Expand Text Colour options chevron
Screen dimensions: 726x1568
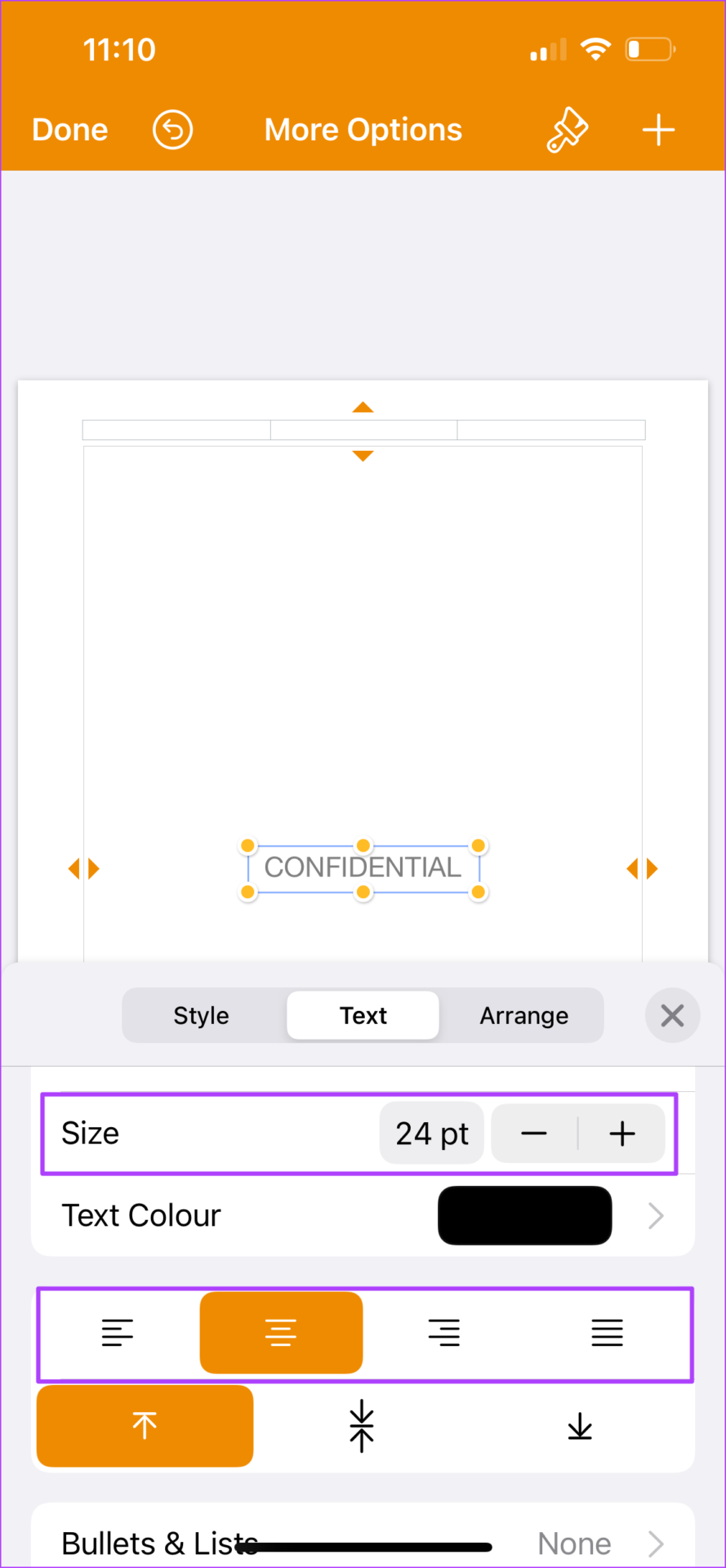click(x=656, y=1216)
